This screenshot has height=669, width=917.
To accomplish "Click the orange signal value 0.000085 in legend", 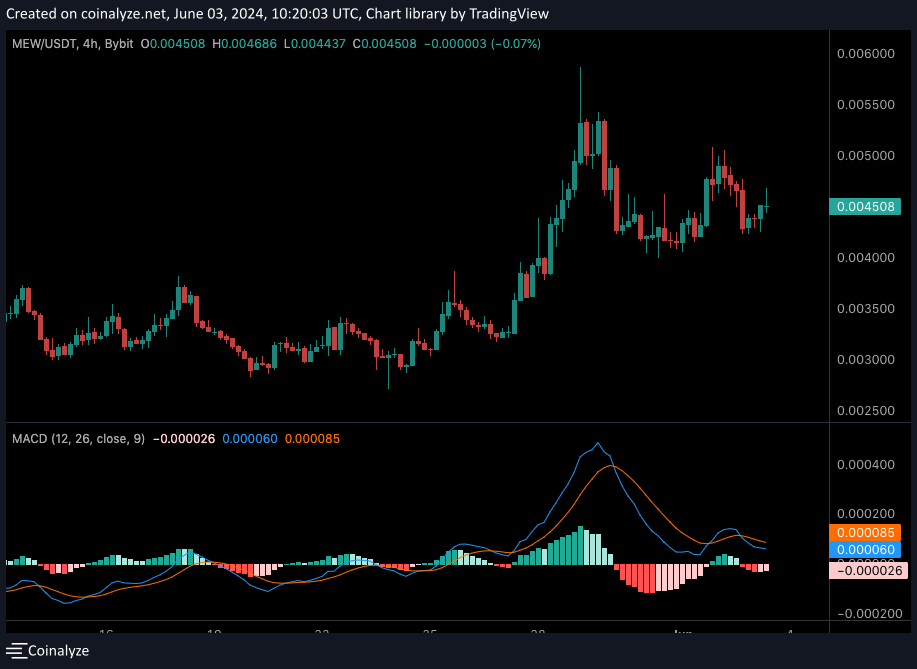I will [314, 438].
